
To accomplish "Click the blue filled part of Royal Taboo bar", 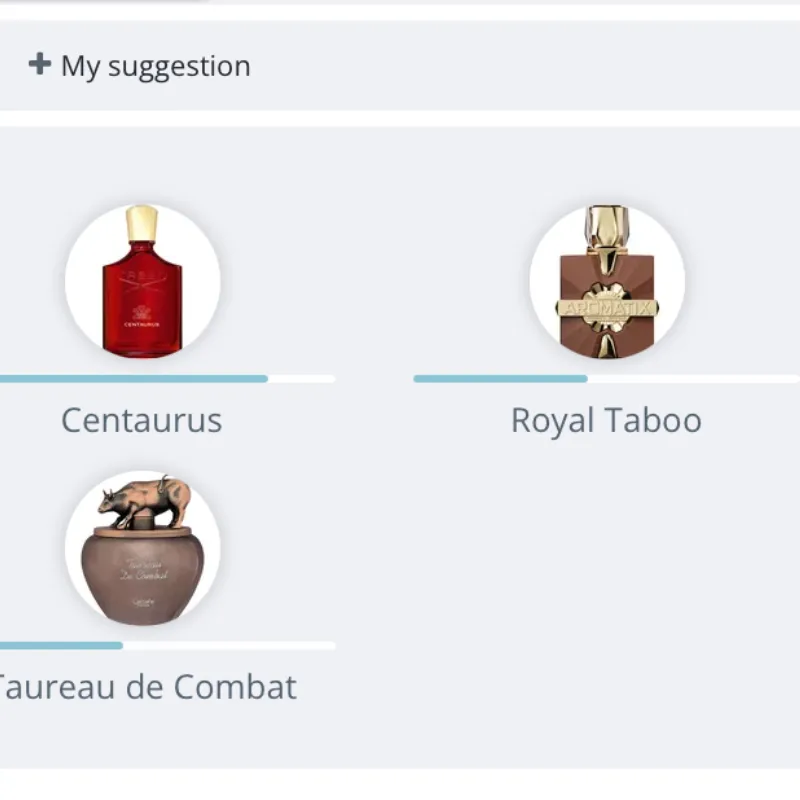I will pyautogui.click(x=500, y=379).
